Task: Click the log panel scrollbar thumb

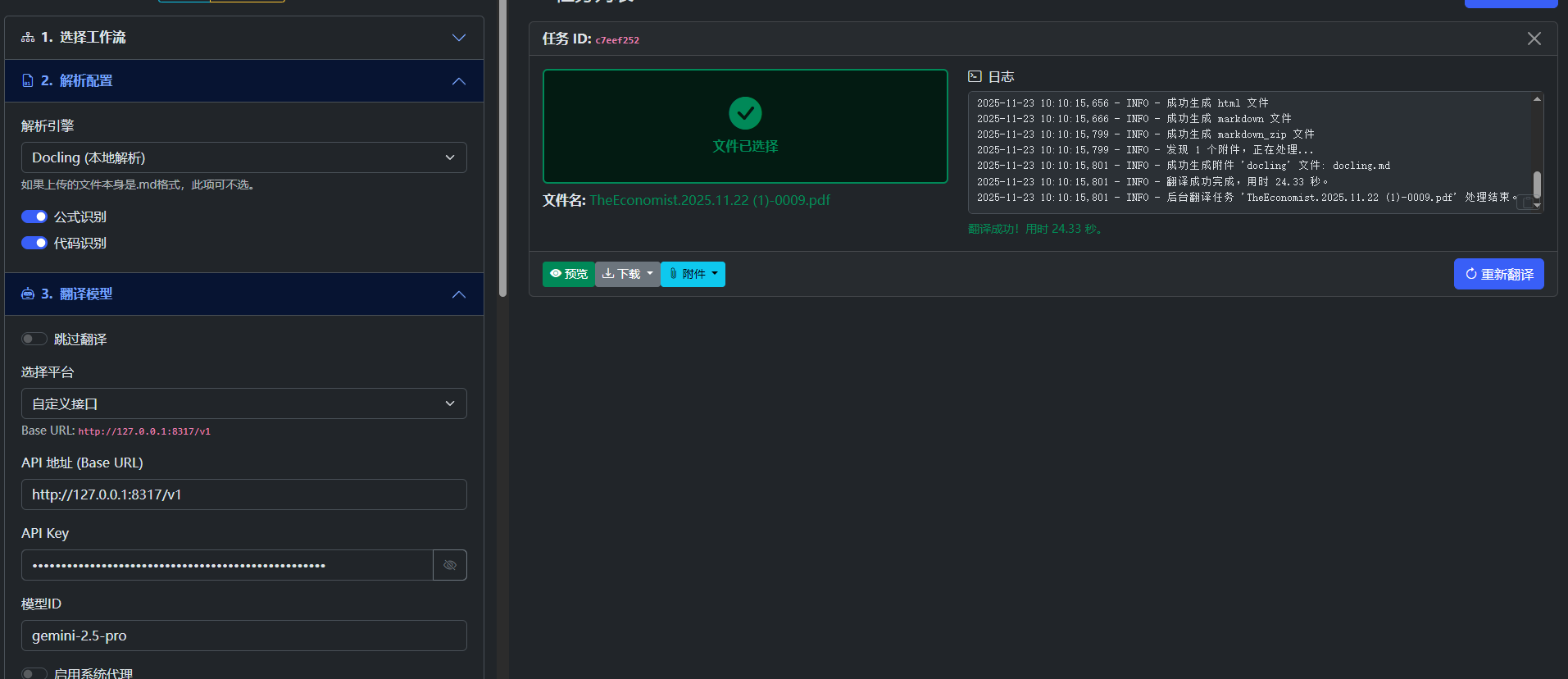Action: tap(1537, 184)
